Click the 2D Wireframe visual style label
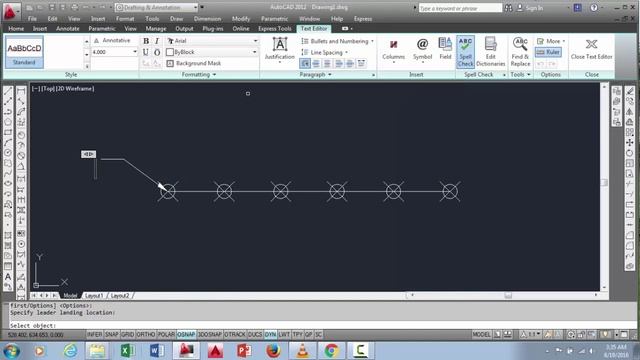Image resolution: width=640 pixels, height=360 pixels. click(75, 89)
